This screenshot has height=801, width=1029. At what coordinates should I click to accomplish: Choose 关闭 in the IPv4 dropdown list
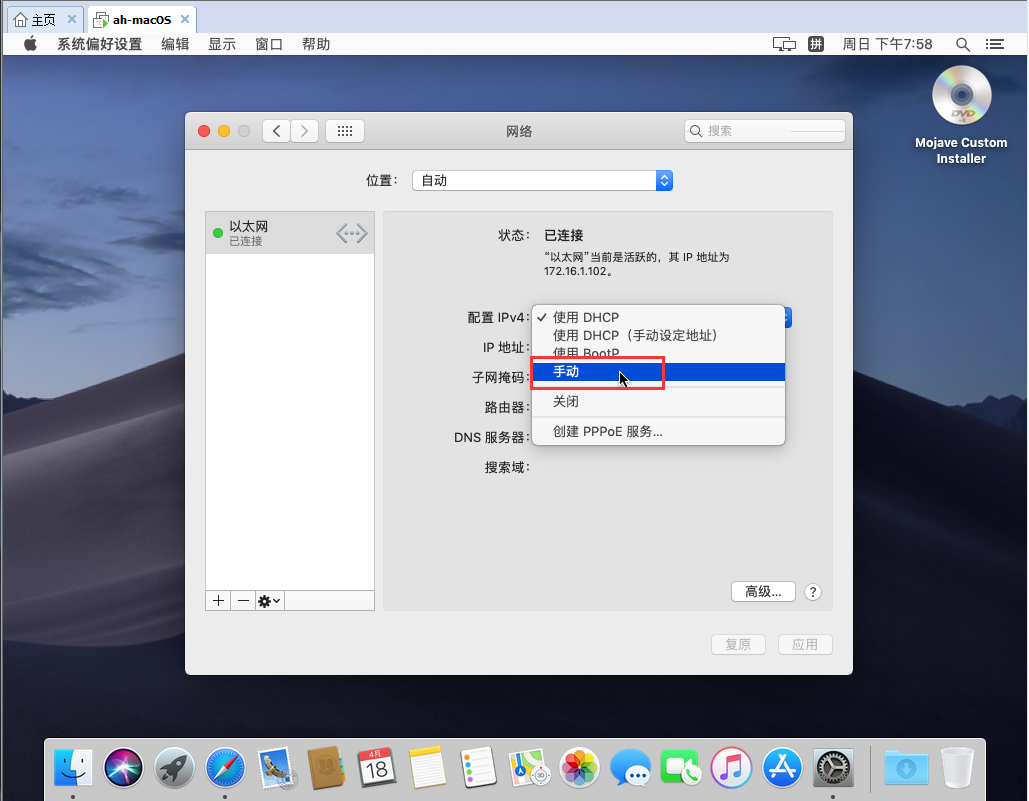click(566, 402)
